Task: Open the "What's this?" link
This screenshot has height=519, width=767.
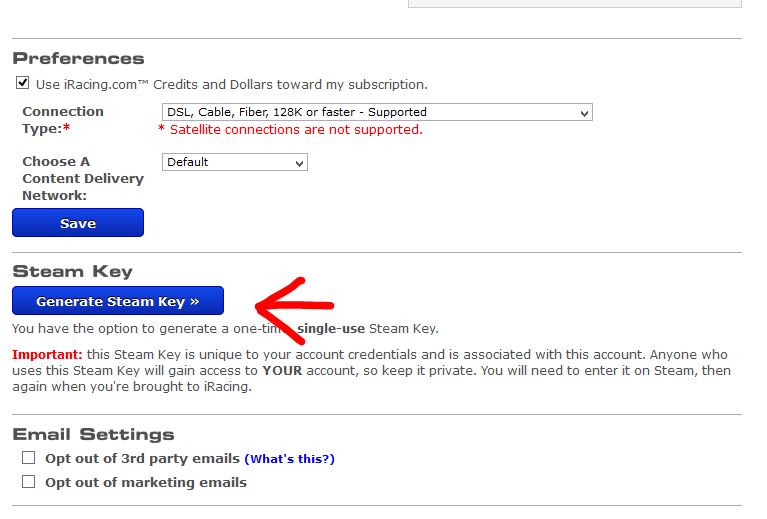Action: coord(289,459)
